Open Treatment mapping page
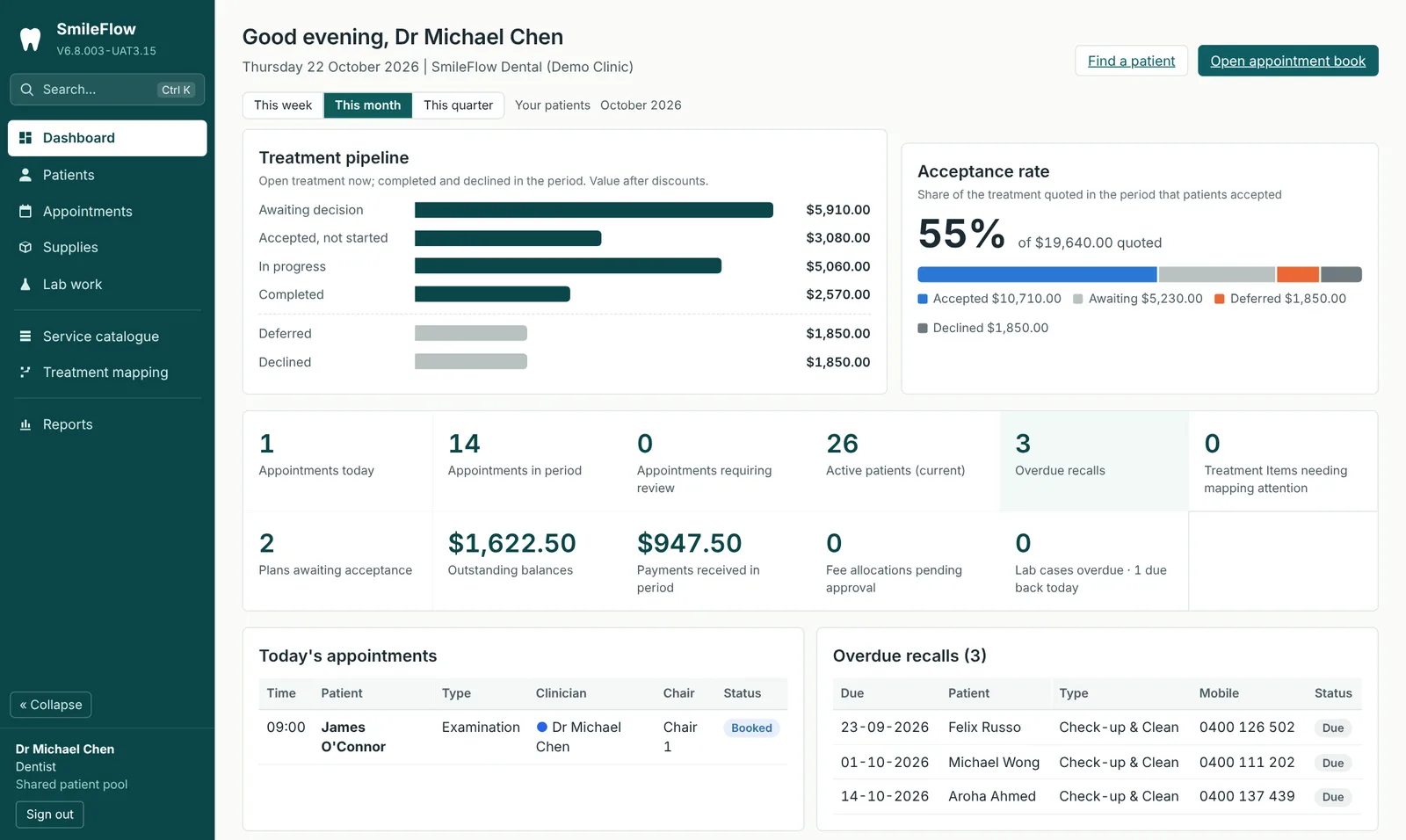 107,373
